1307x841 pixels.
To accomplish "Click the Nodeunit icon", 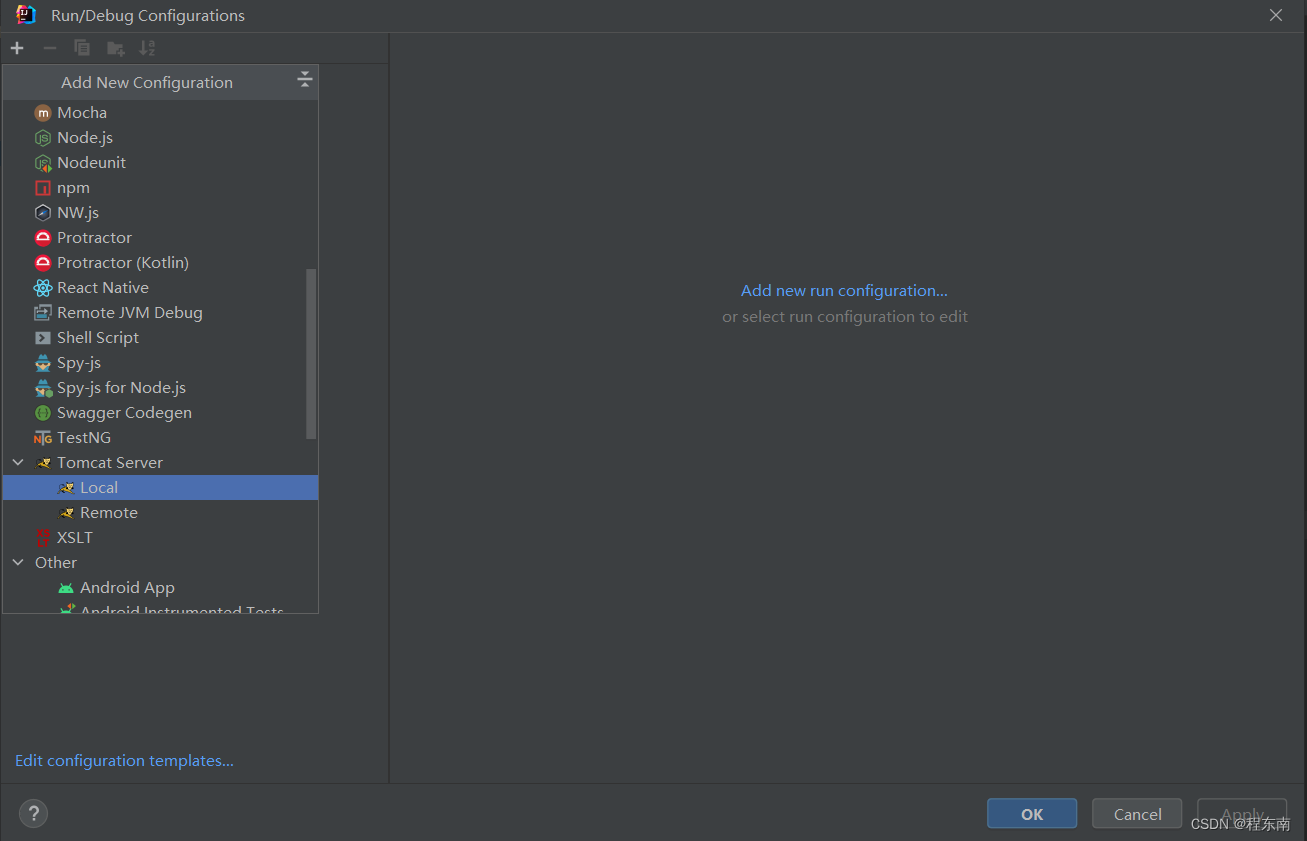I will pyautogui.click(x=42, y=163).
